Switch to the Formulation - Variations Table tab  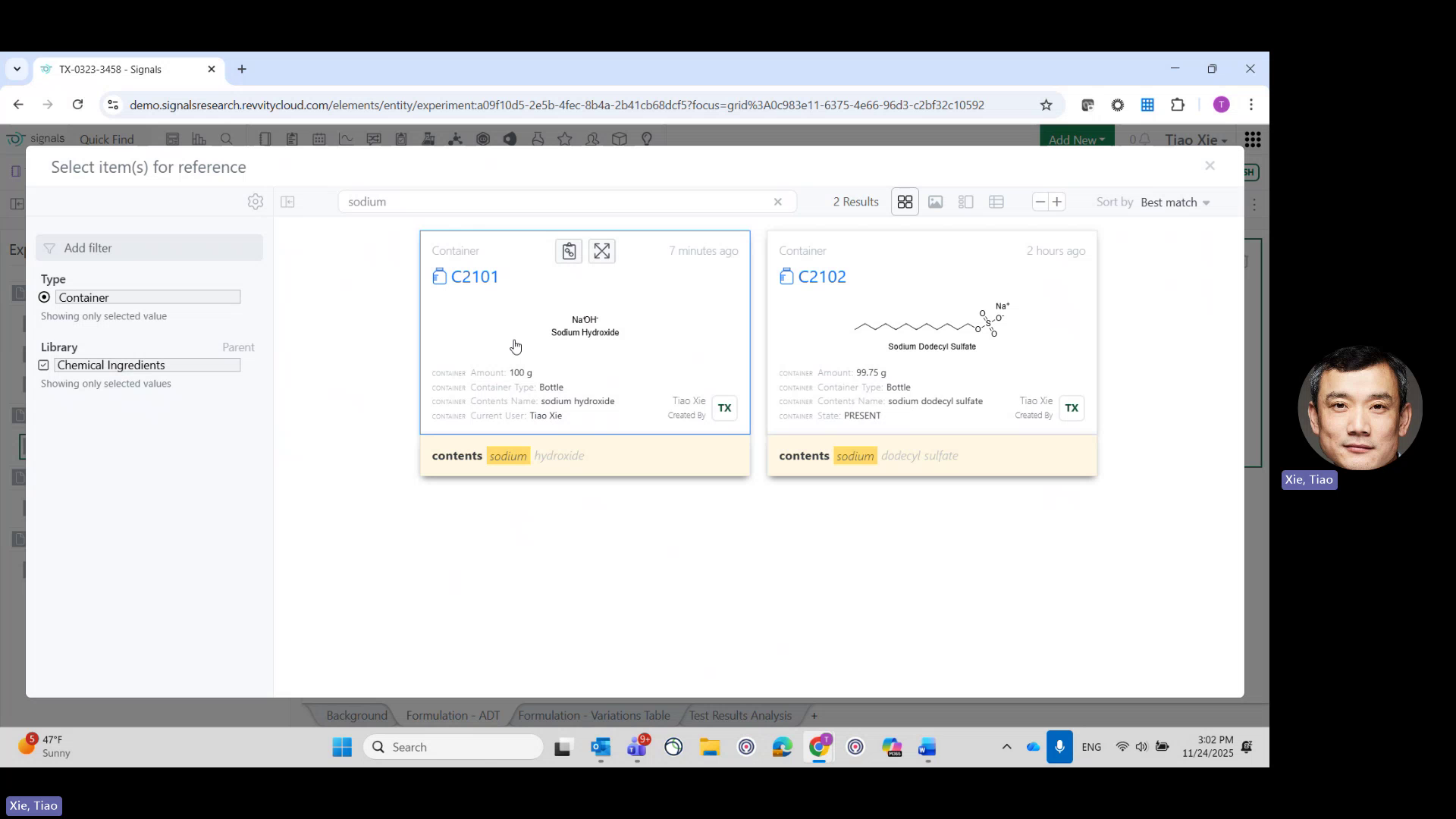point(594,715)
